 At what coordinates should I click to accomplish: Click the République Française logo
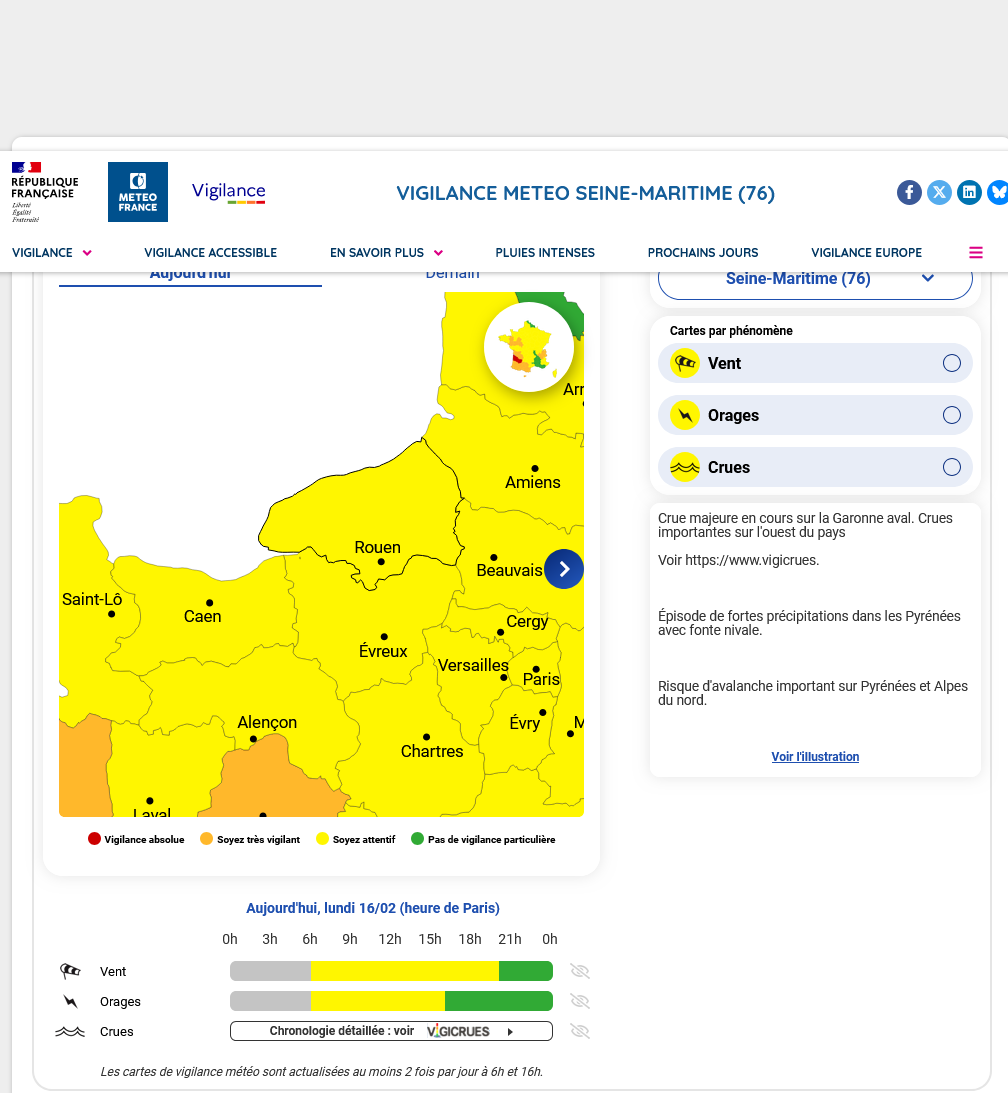[x=45, y=192]
